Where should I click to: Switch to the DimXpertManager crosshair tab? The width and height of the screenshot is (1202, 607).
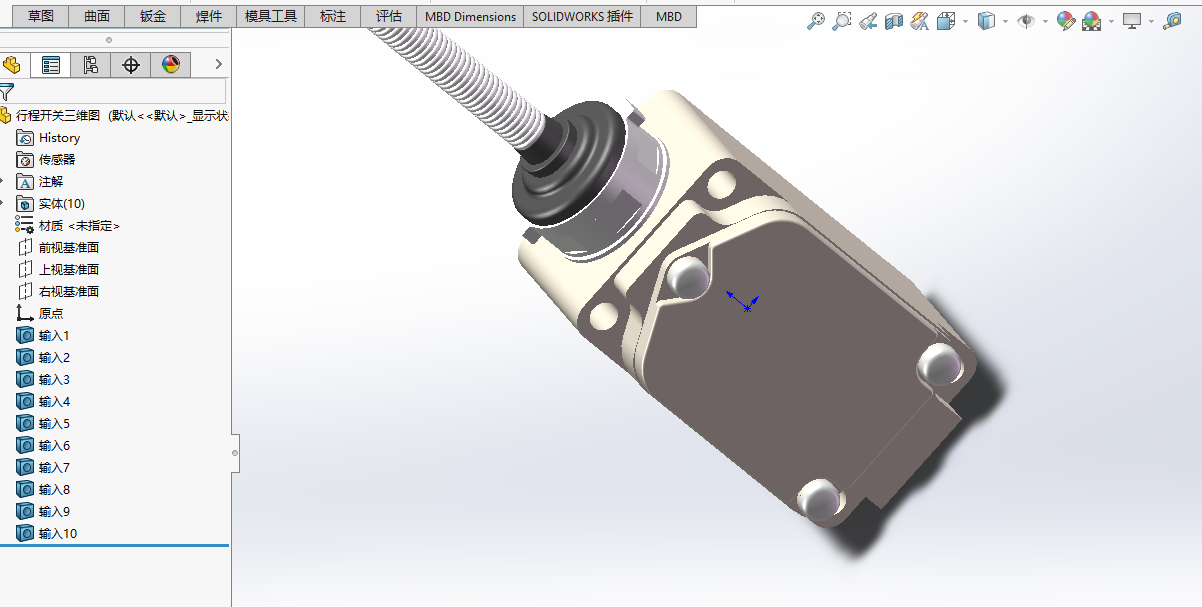131,65
